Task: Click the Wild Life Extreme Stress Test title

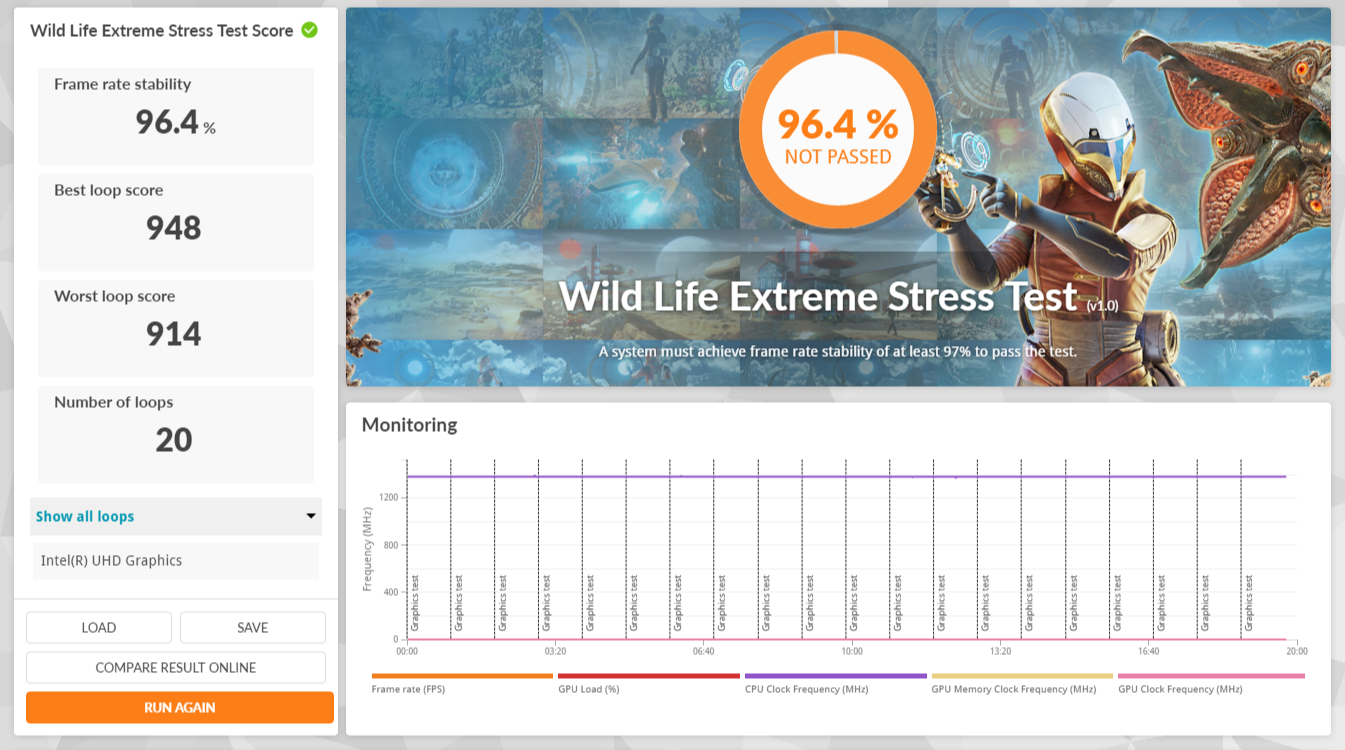Action: coord(818,297)
